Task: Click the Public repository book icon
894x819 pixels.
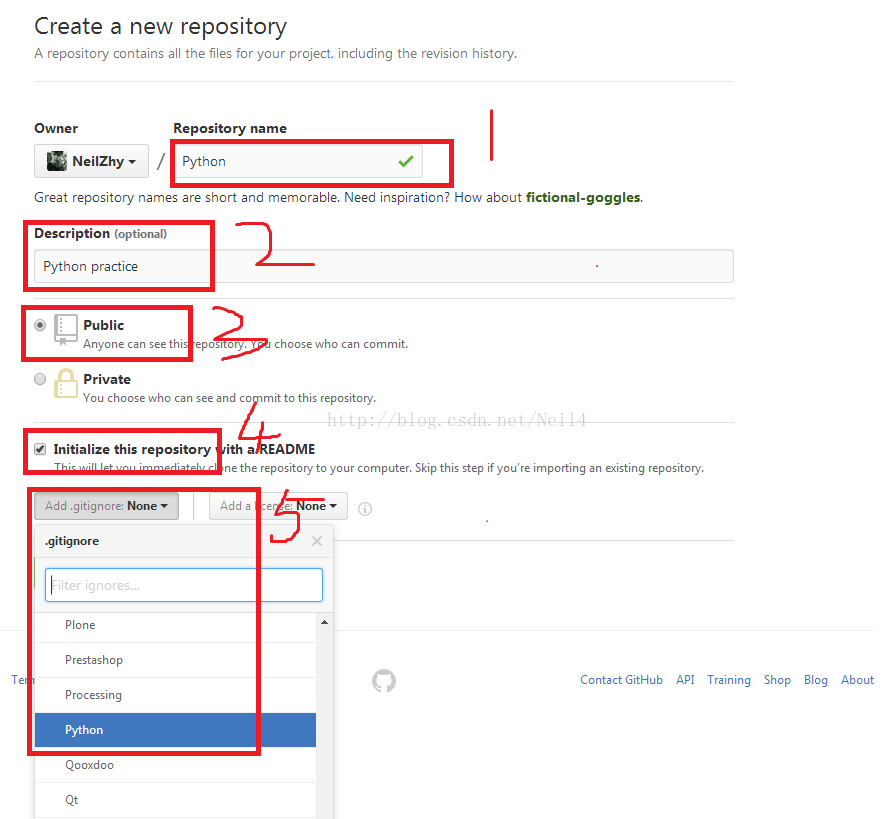Action: click(x=66, y=330)
